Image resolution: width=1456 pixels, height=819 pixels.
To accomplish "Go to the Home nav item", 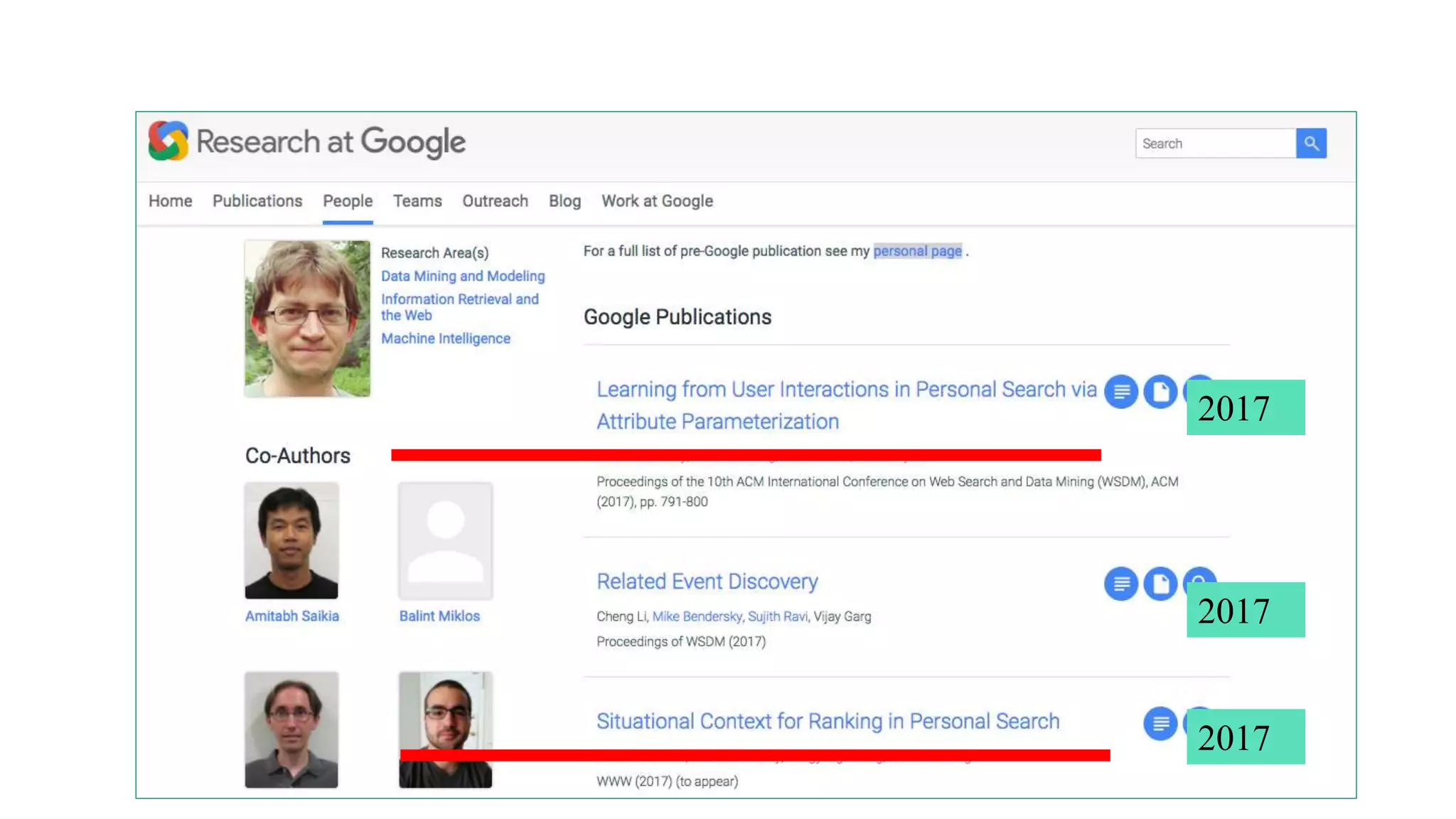I will (x=170, y=201).
